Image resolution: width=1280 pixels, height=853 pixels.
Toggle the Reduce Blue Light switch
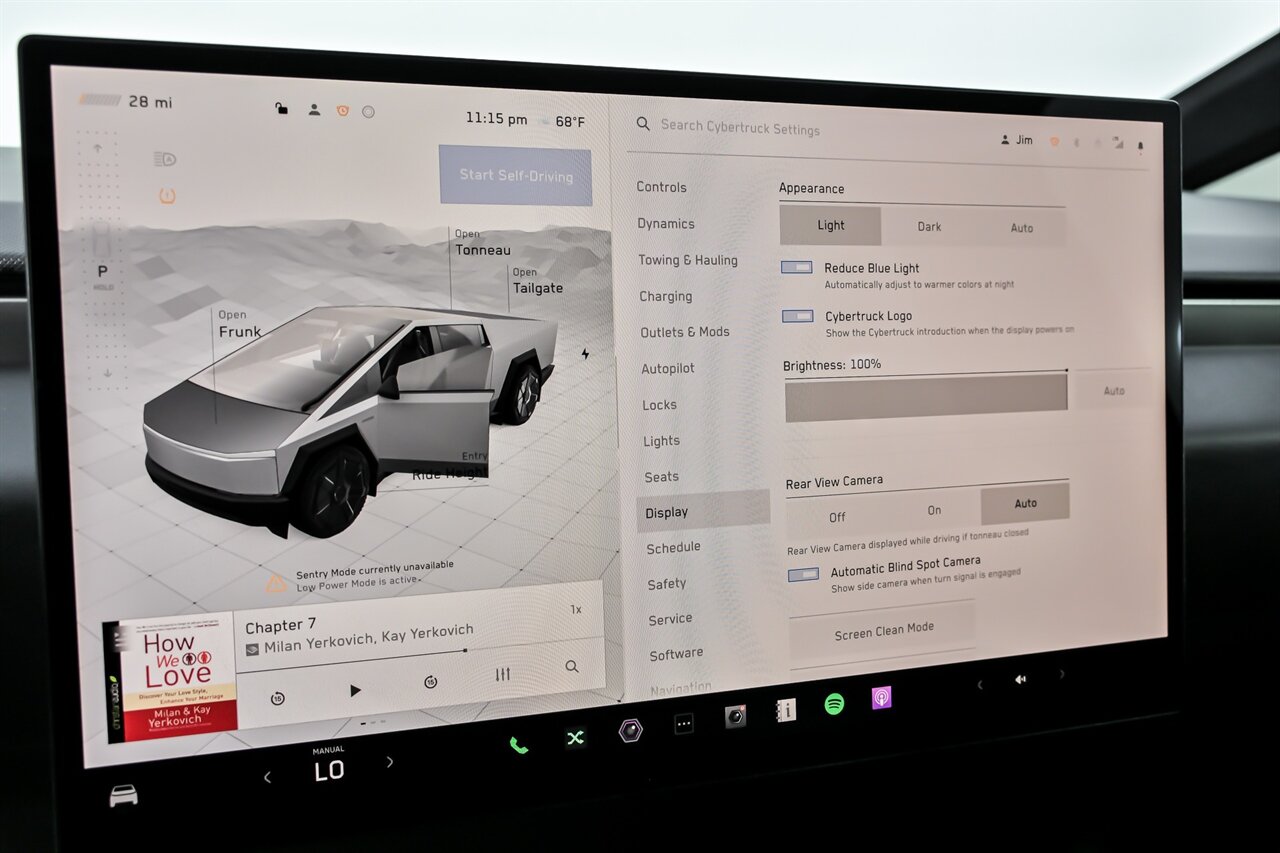[797, 268]
